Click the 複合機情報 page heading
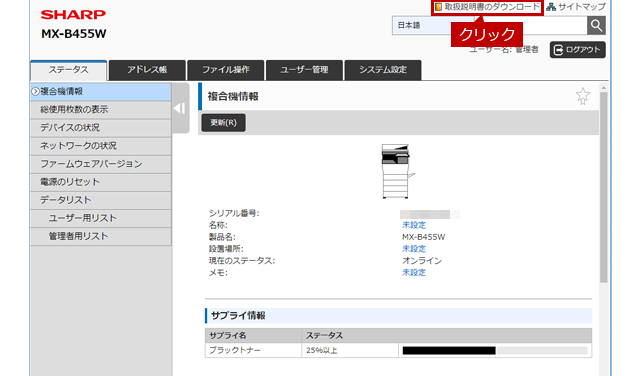Screen dimensions: 640x376 233,97
